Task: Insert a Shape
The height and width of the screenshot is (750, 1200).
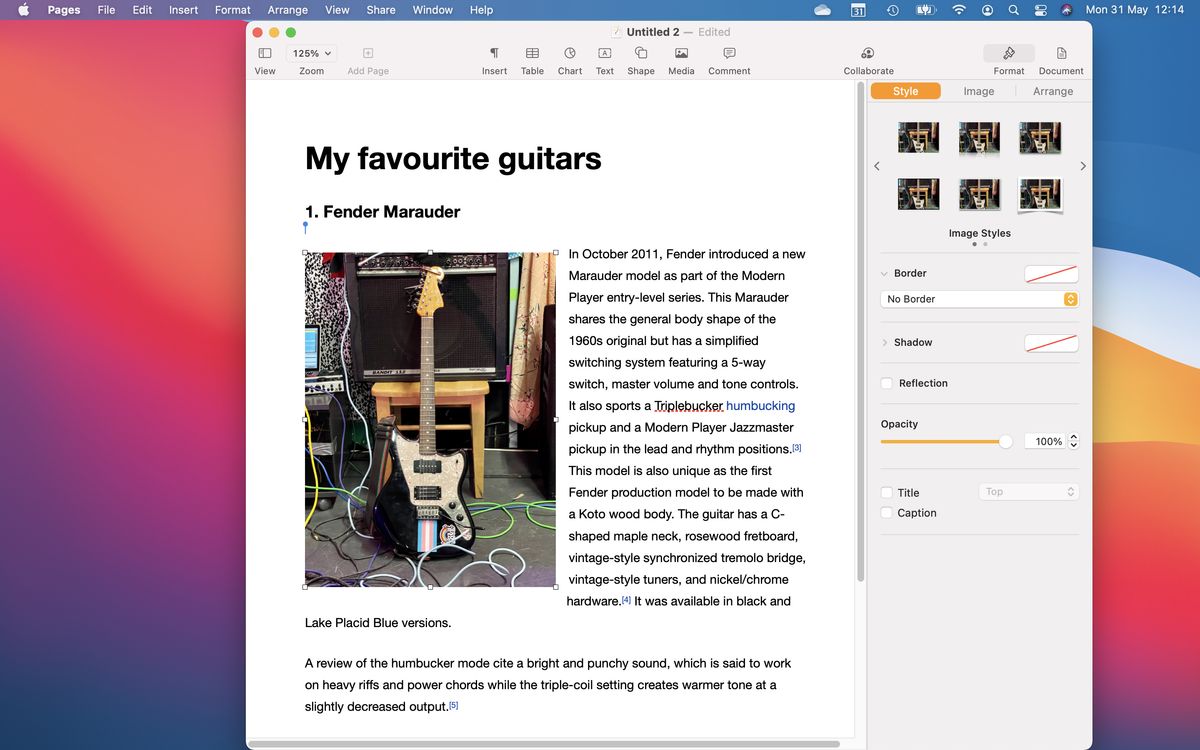Action: pyautogui.click(x=640, y=58)
